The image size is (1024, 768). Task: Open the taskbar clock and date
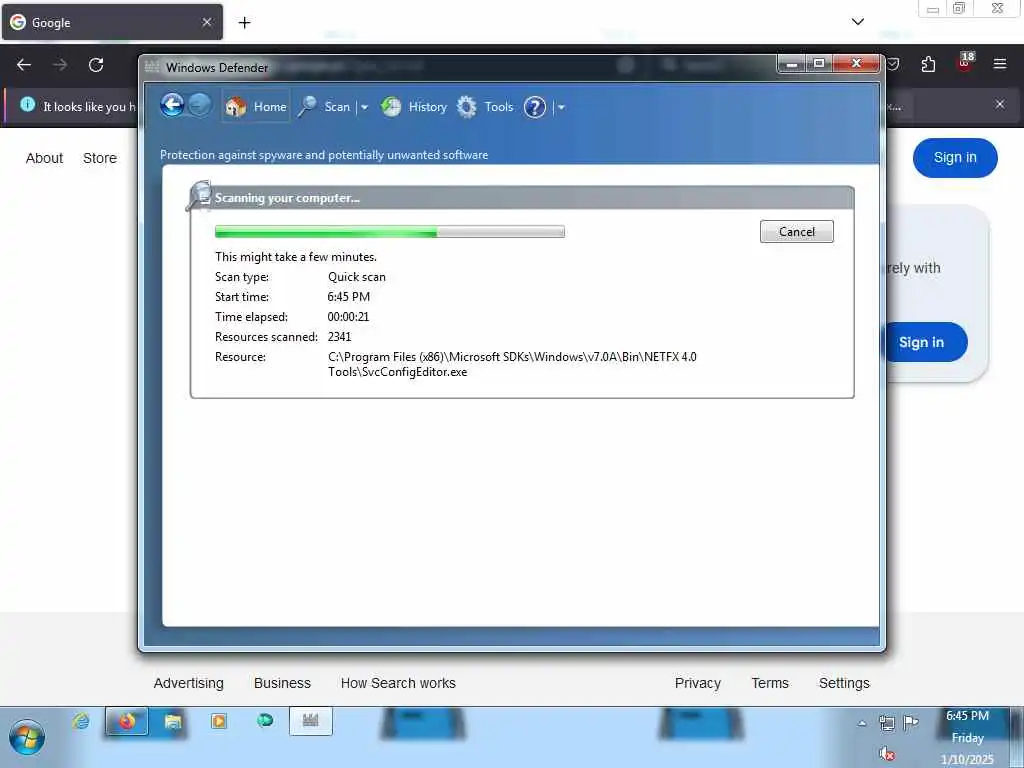point(967,737)
